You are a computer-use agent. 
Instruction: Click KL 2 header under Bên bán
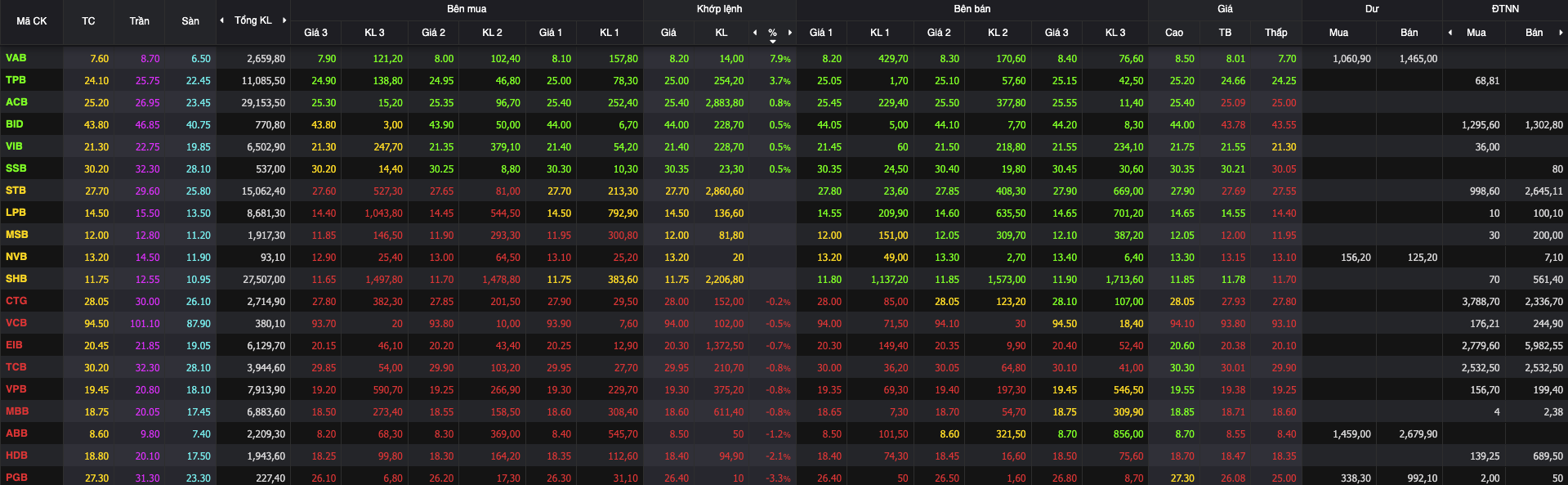(998, 33)
